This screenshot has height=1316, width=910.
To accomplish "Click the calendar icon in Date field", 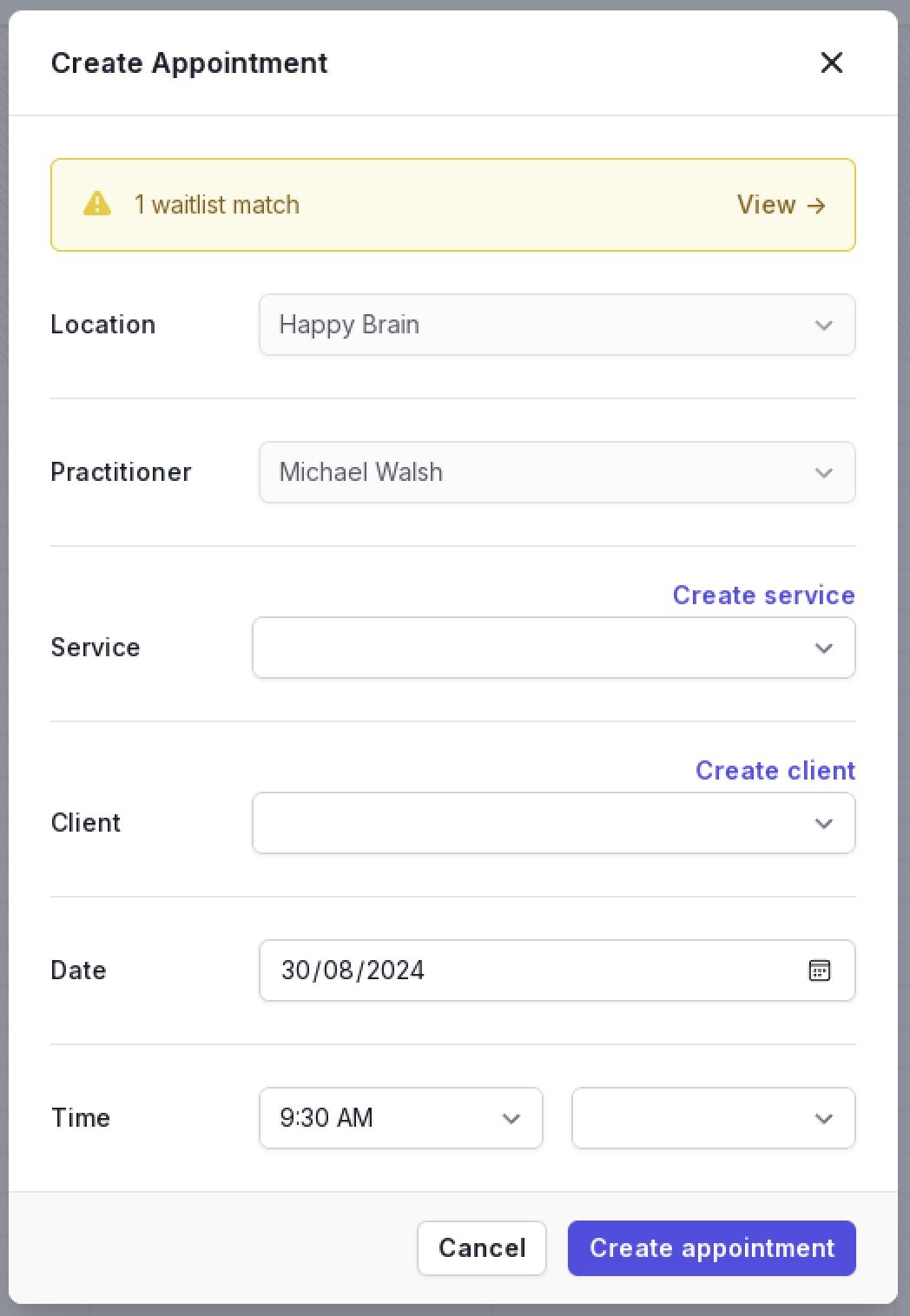I will pos(819,971).
